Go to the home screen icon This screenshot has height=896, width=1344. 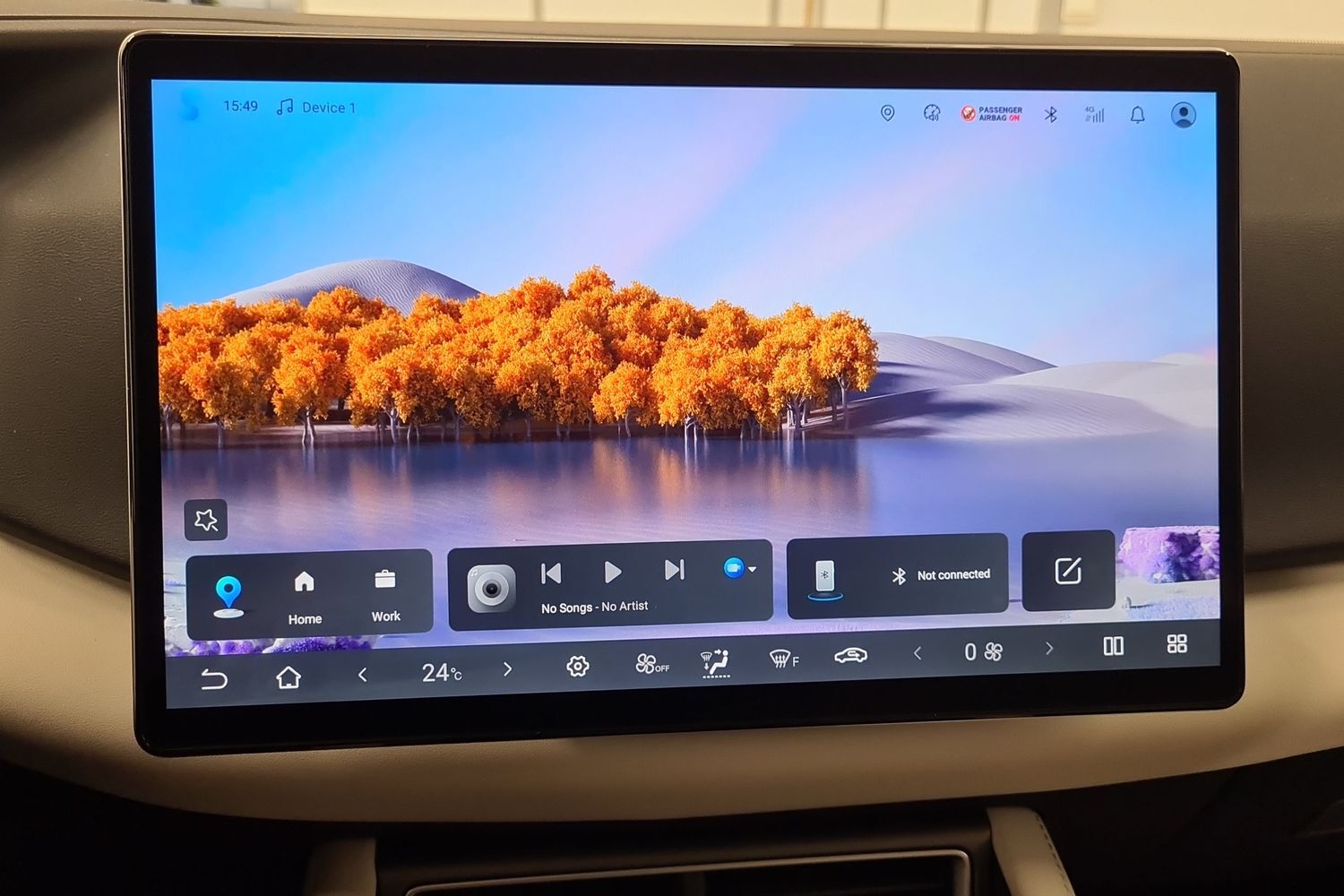288,677
